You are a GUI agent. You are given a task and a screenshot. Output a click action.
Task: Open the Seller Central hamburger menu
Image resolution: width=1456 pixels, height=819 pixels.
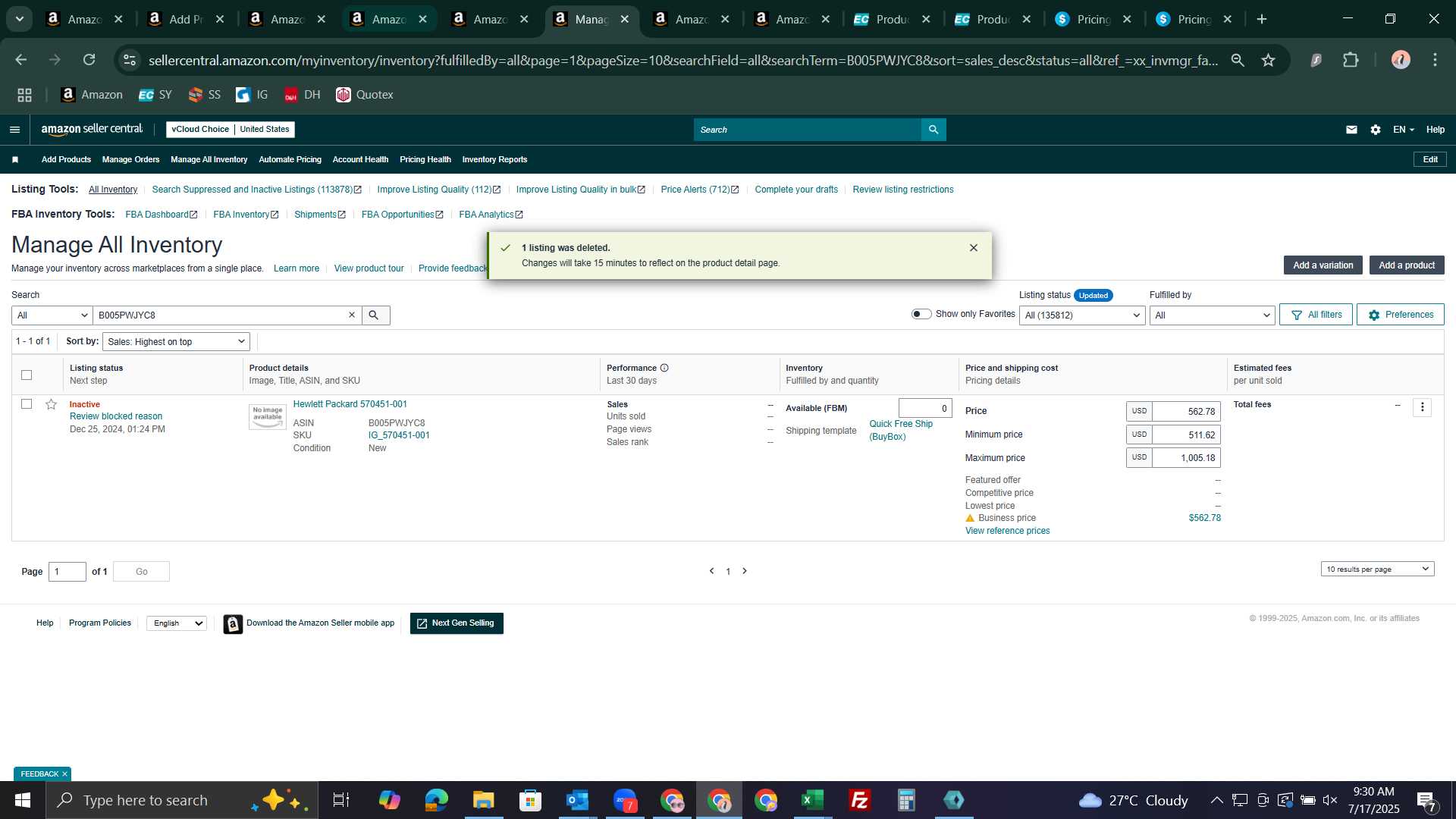click(x=14, y=130)
